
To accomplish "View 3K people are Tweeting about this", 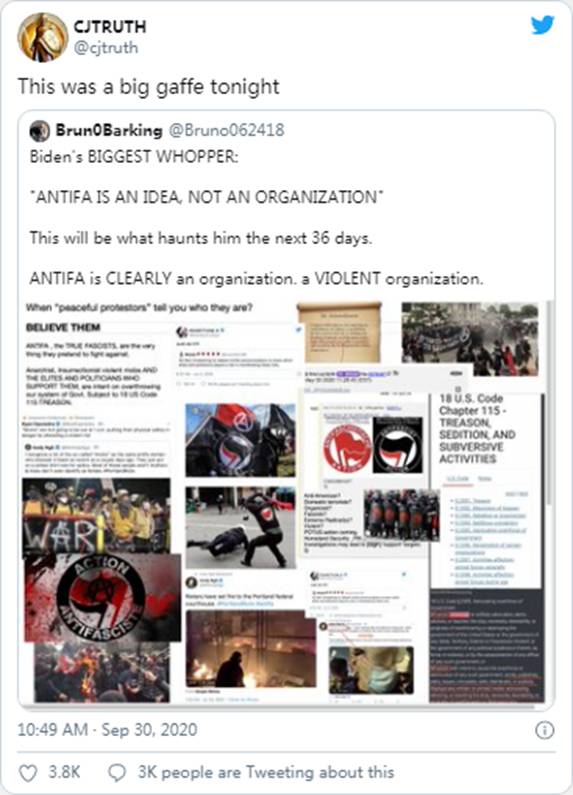I will pos(266,772).
